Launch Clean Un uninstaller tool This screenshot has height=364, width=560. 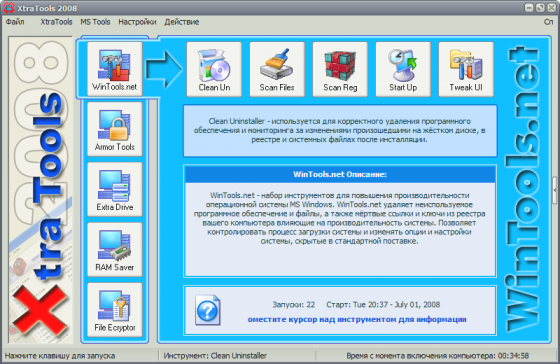214,69
